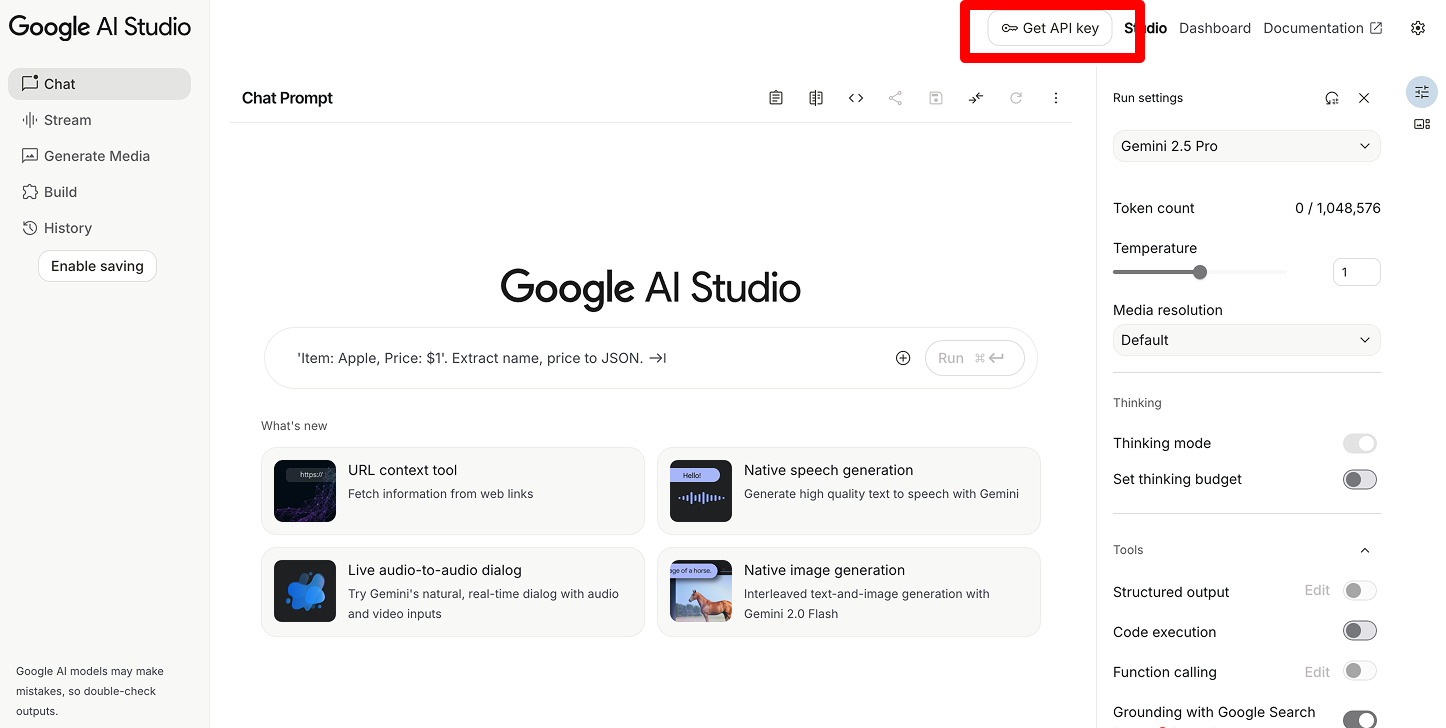Click the Live audio-to-audio dialog thumbnail

(305, 591)
